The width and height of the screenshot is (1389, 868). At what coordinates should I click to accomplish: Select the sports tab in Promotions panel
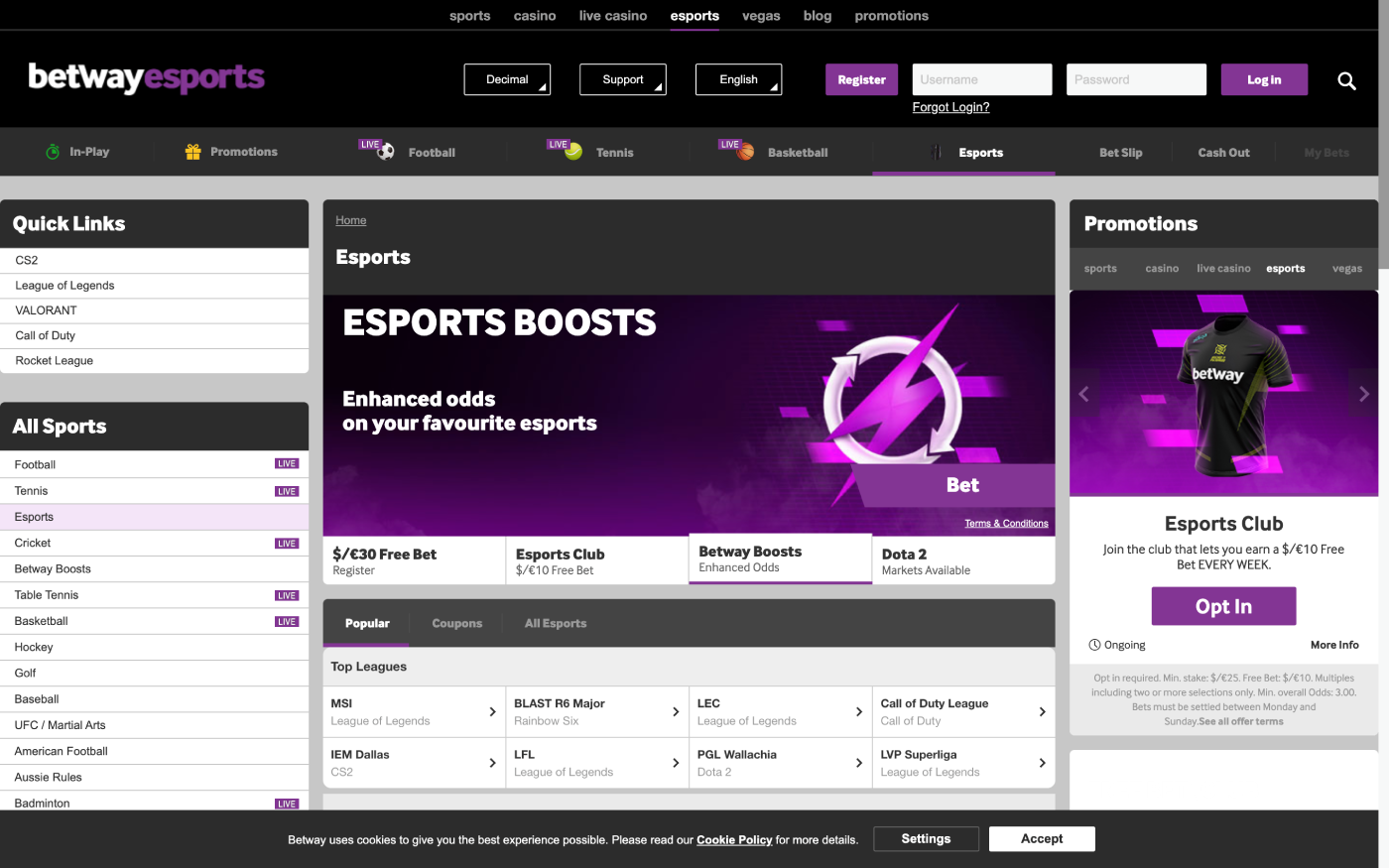click(1100, 268)
